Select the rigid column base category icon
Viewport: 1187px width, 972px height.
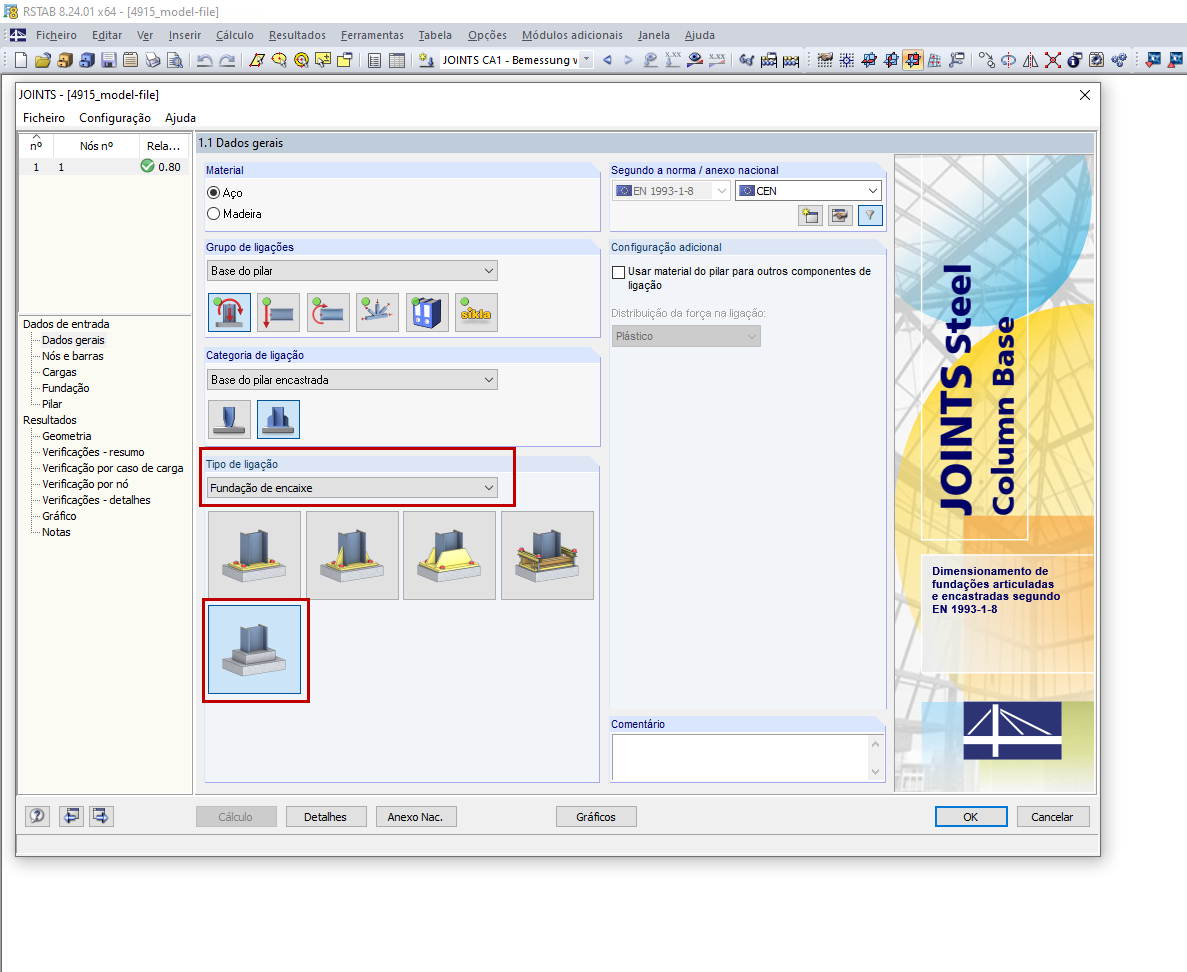click(279, 419)
